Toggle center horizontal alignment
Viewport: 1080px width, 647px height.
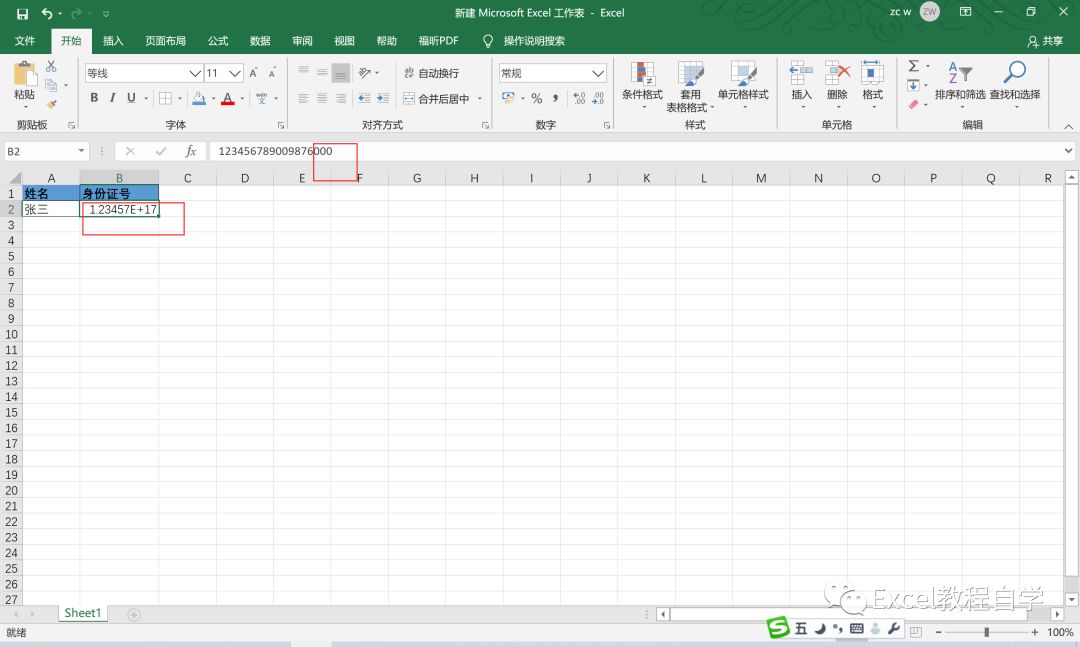click(322, 99)
